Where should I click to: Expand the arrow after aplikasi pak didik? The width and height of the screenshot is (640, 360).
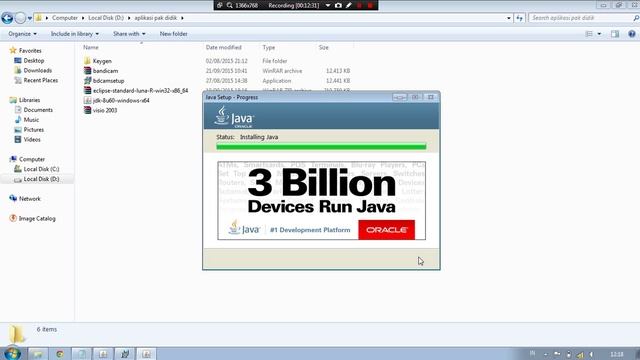(x=182, y=18)
